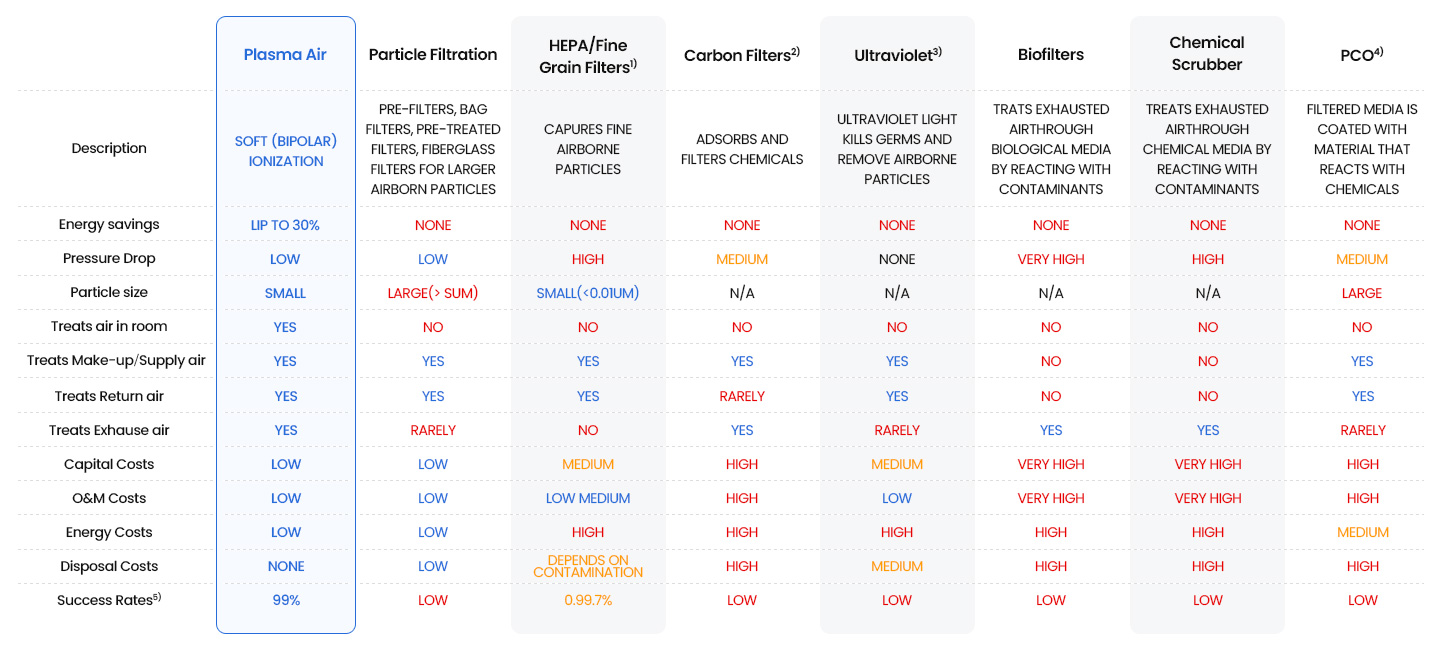Viewport: 1440px width, 650px height.
Task: Select the Biofilters column header
Action: tap(1050, 55)
